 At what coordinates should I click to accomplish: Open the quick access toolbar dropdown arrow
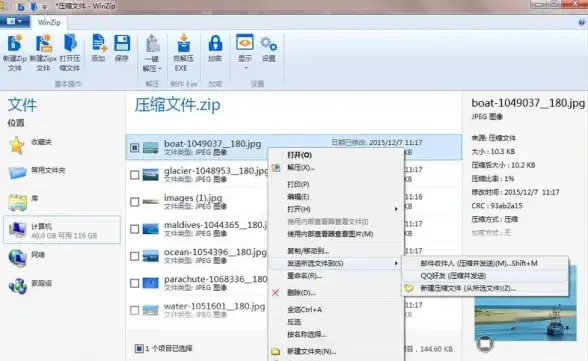pos(45,7)
